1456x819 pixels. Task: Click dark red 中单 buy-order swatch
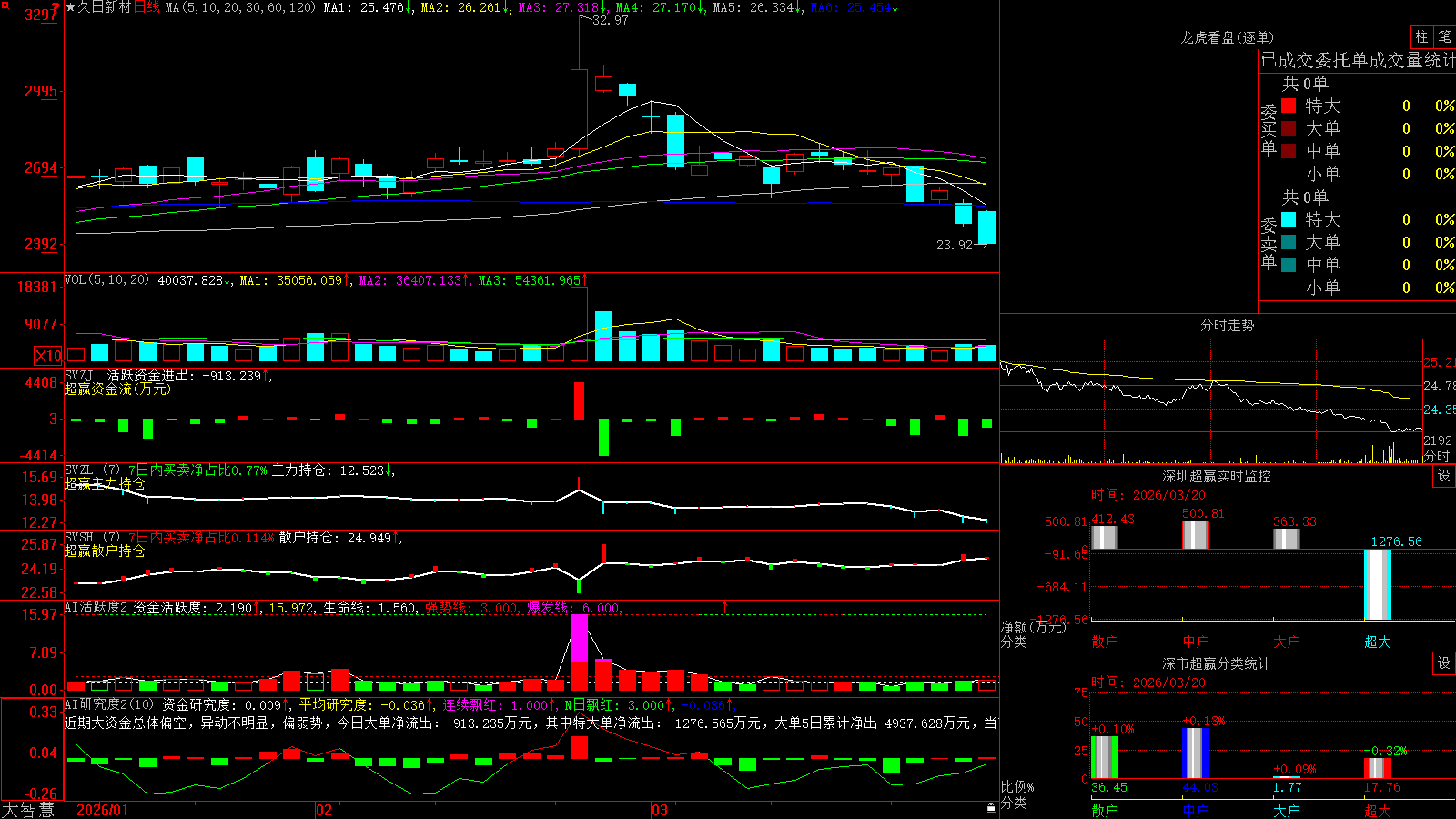[1289, 150]
